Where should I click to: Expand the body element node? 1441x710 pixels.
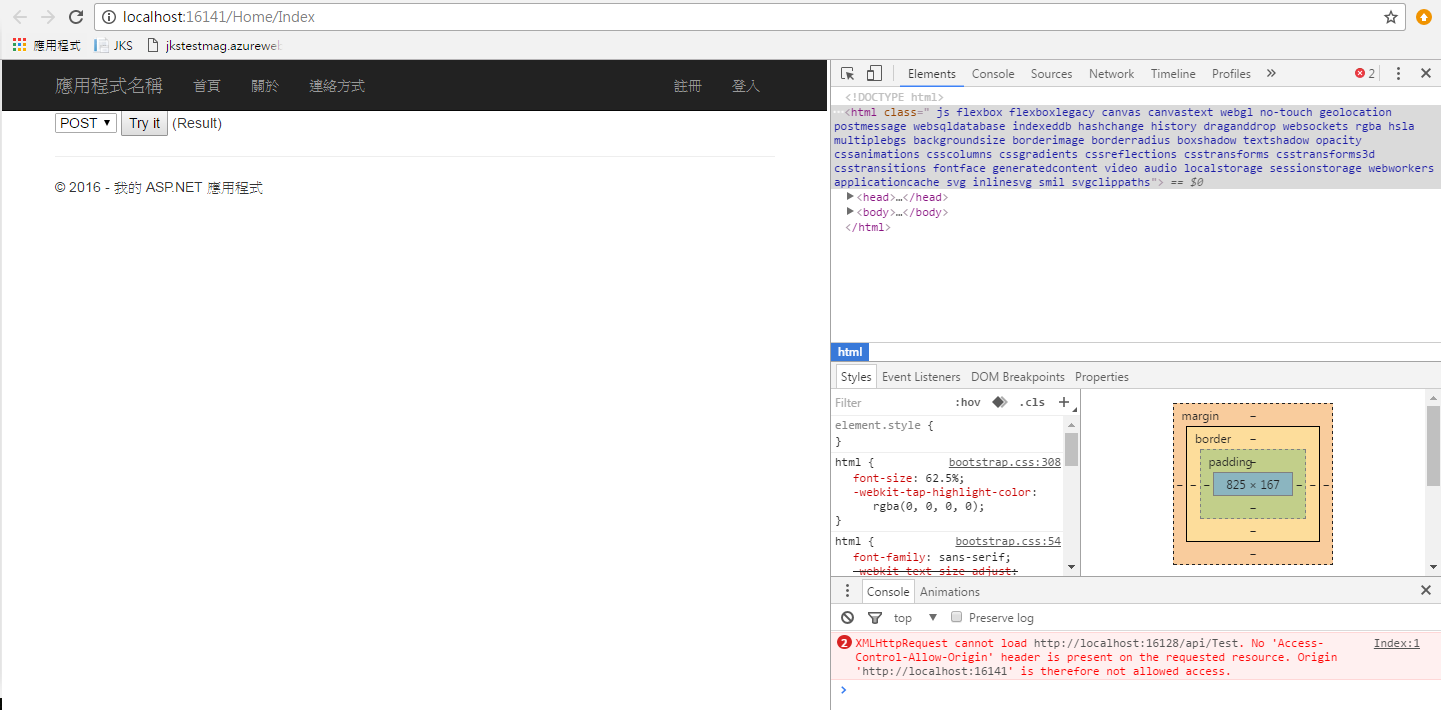pyautogui.click(x=850, y=212)
